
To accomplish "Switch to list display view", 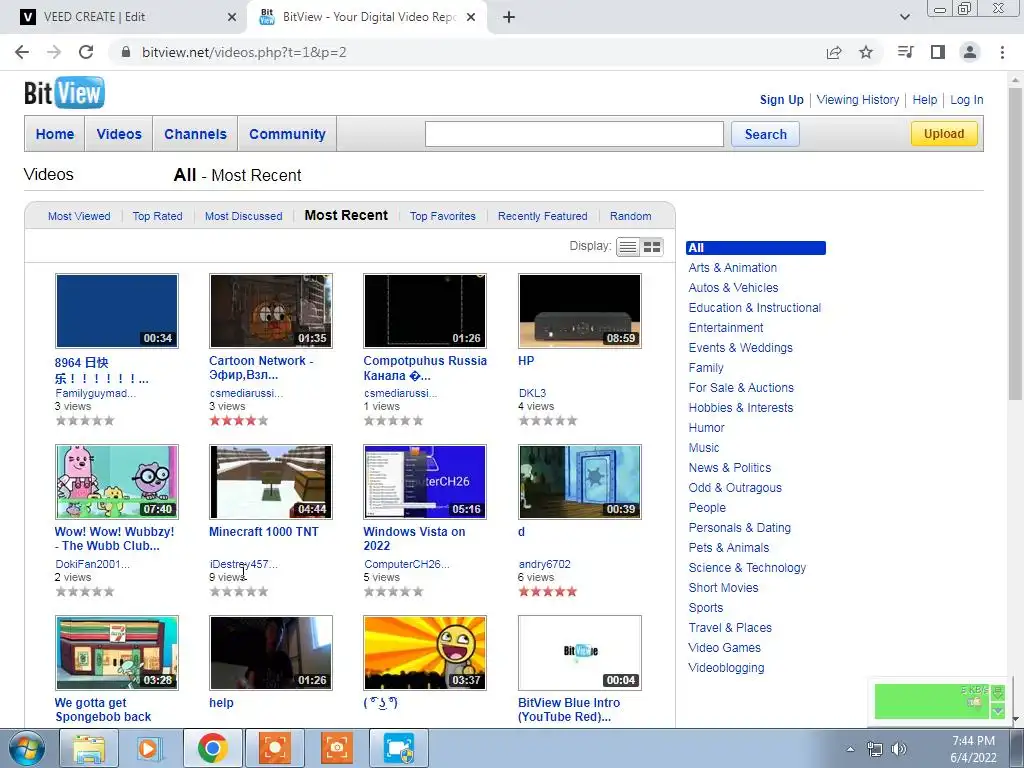I will point(628,247).
